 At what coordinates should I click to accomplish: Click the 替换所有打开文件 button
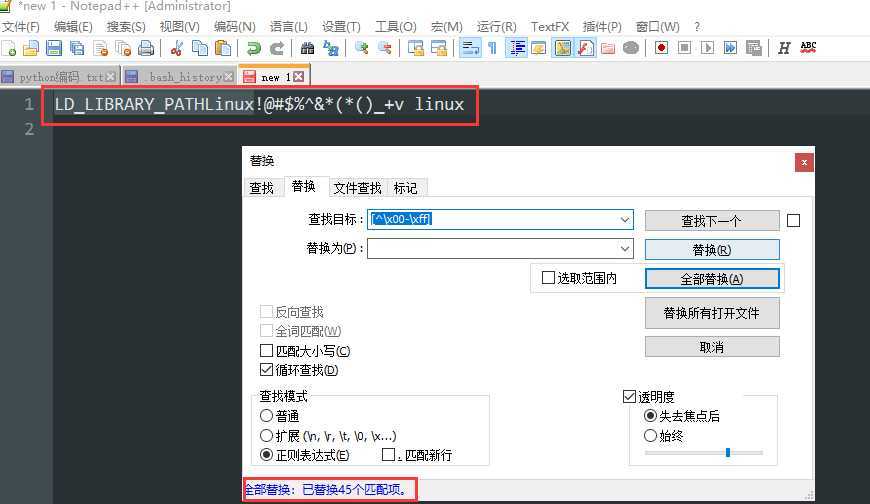tap(712, 313)
